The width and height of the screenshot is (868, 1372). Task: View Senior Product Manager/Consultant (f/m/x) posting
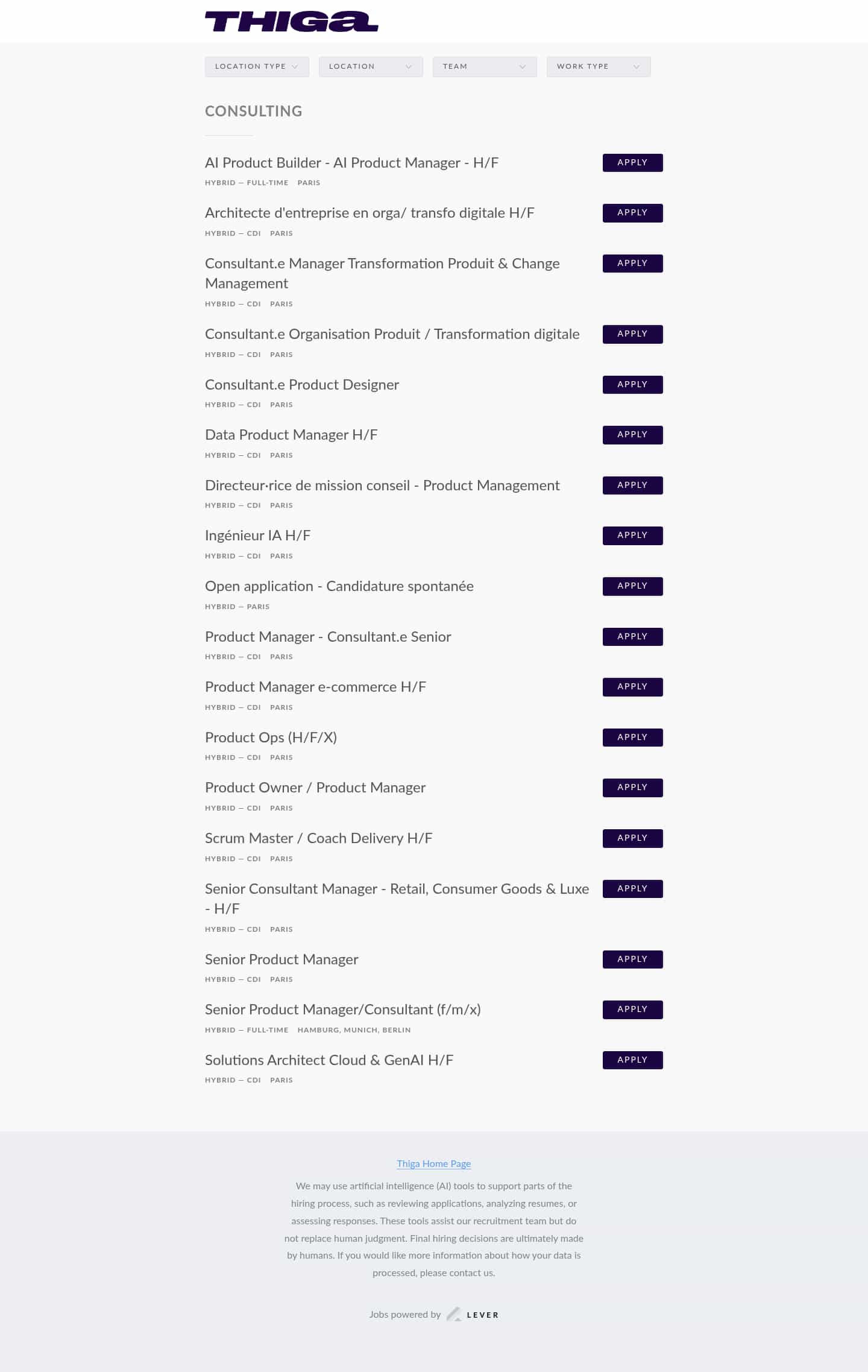(342, 1010)
